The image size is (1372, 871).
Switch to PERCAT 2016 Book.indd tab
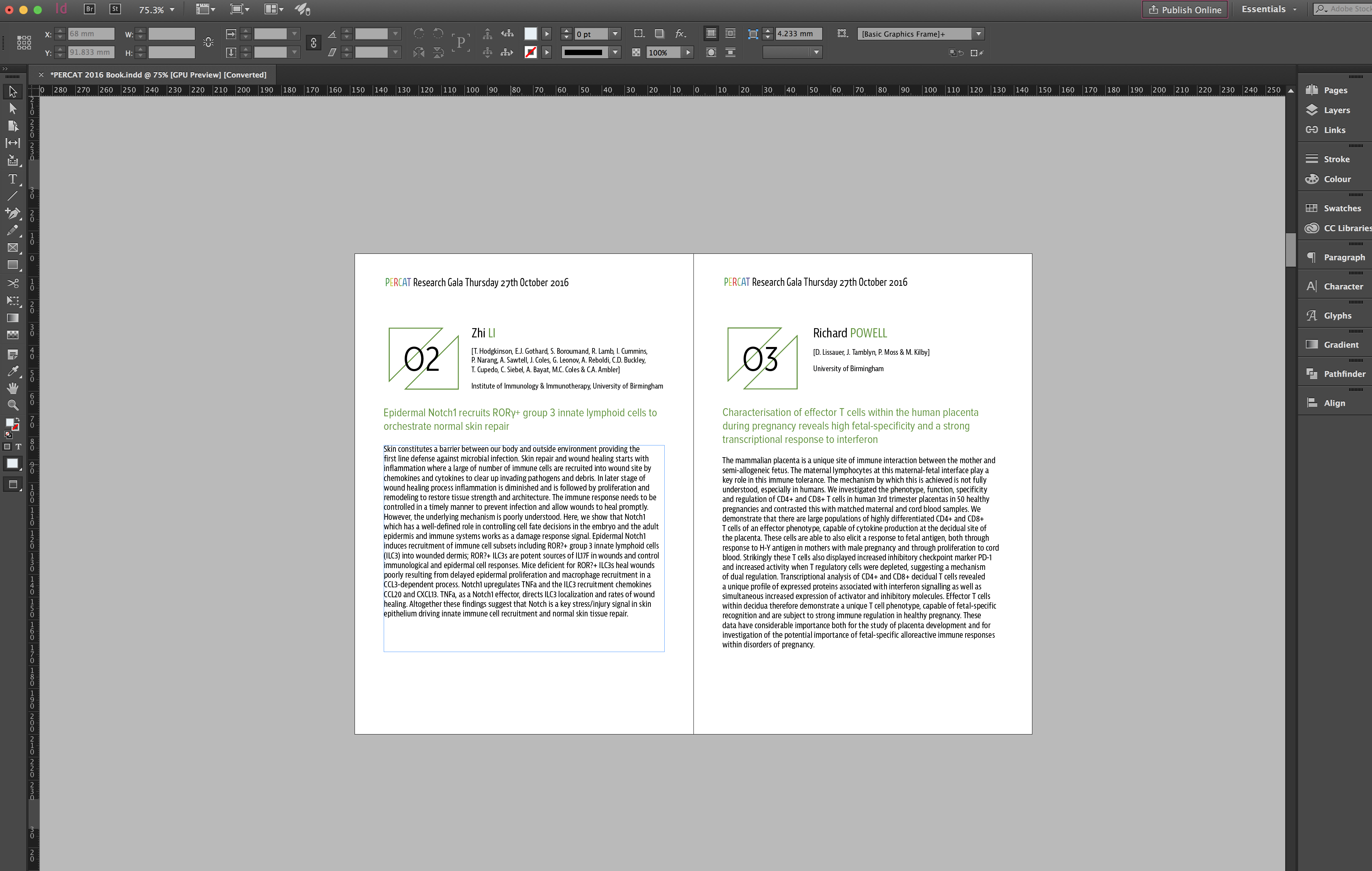[x=158, y=75]
